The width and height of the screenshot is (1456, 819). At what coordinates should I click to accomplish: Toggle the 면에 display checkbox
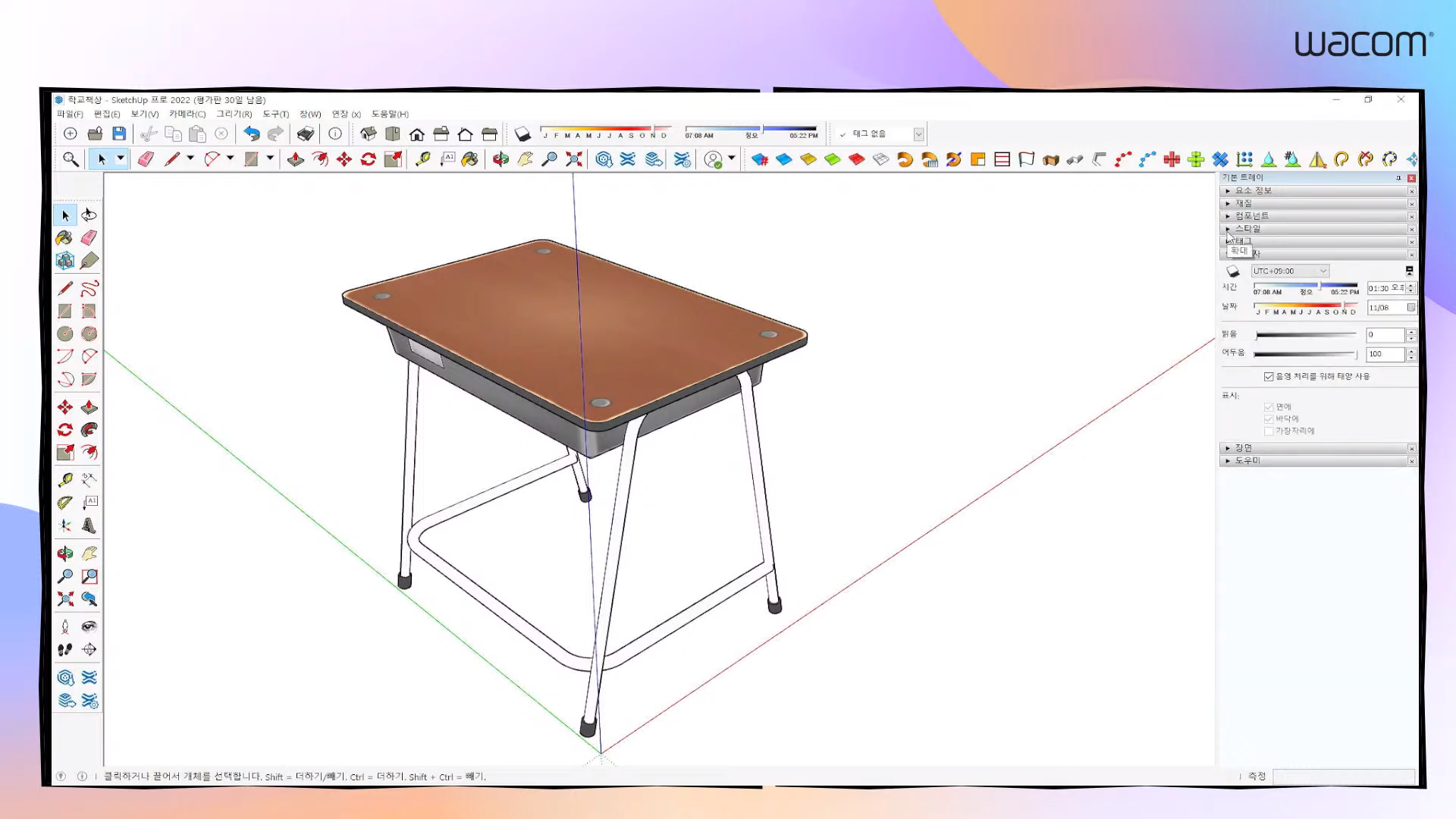coord(1269,407)
